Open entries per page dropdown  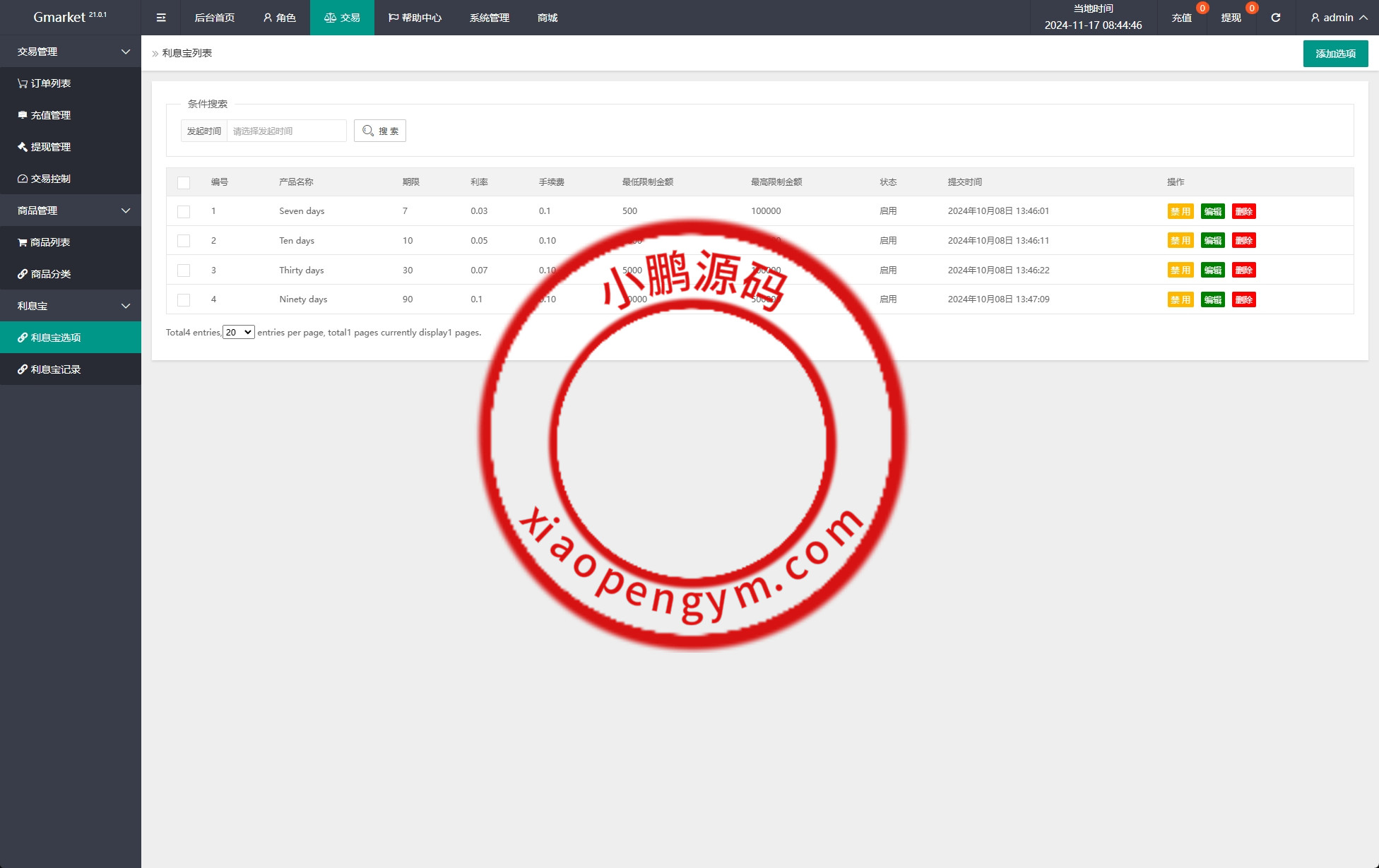(239, 332)
